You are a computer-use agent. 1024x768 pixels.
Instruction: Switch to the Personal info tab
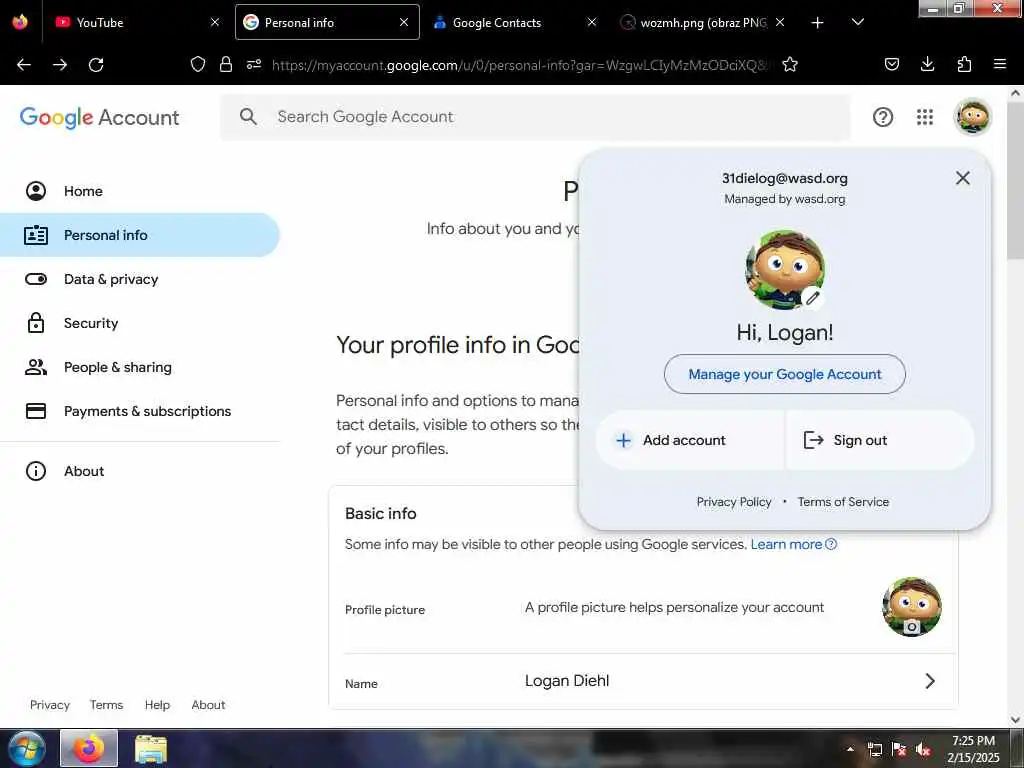tap(327, 22)
